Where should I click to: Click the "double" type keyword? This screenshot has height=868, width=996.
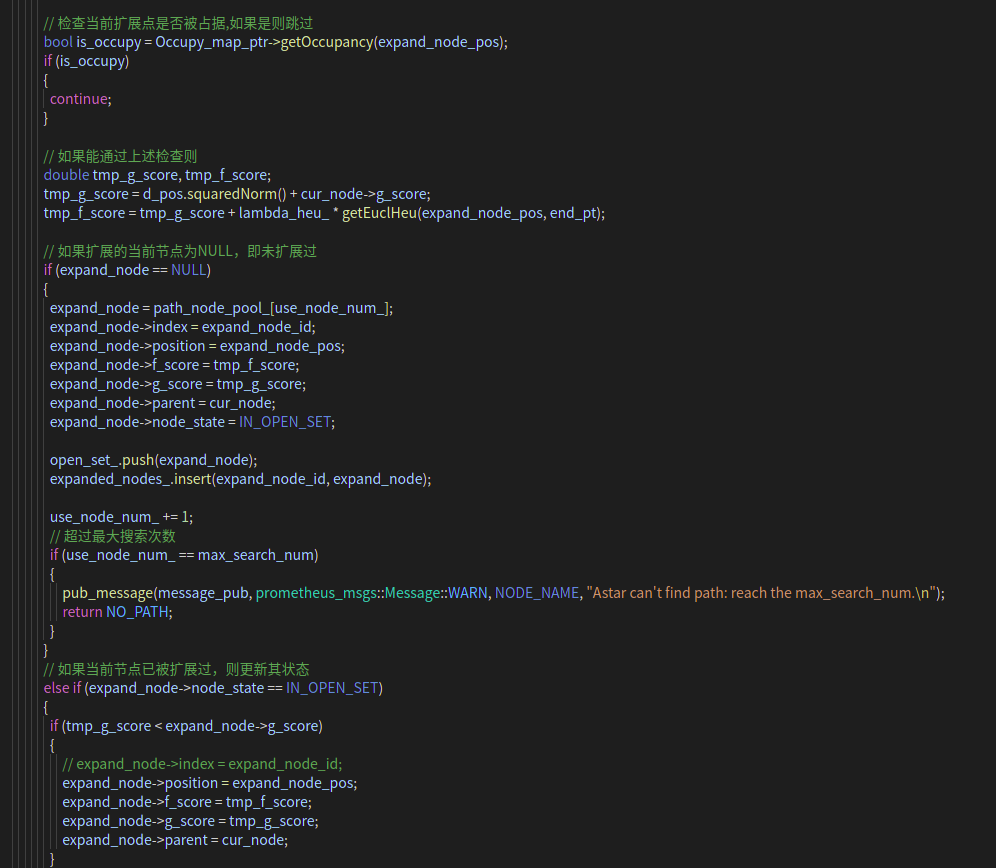(x=66, y=175)
